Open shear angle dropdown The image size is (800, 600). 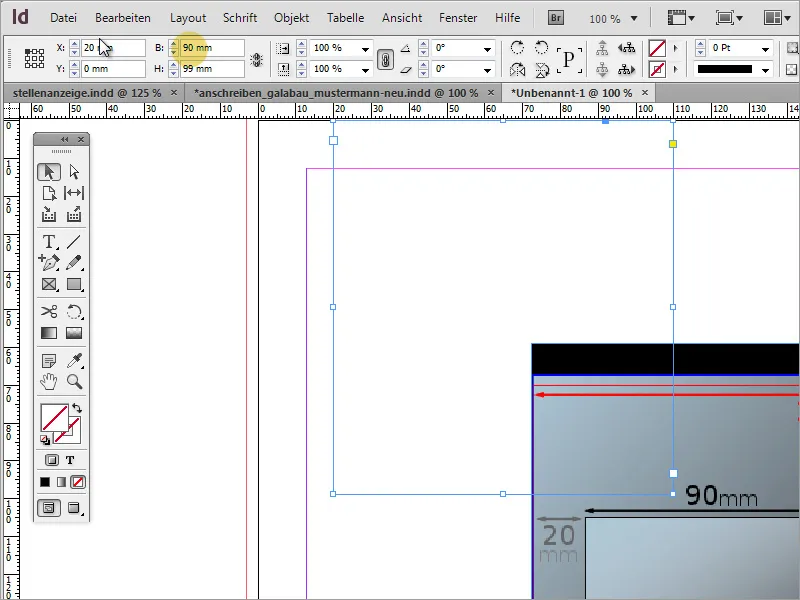point(487,69)
